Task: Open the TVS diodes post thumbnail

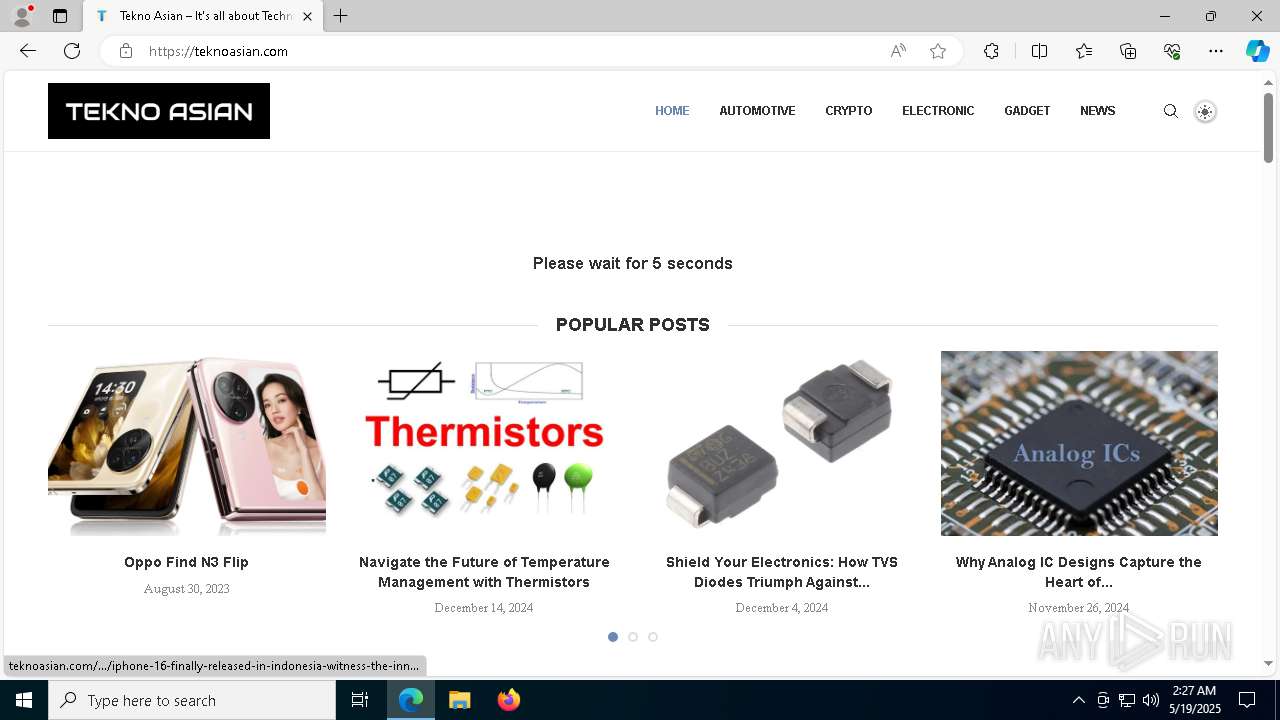Action: (782, 443)
